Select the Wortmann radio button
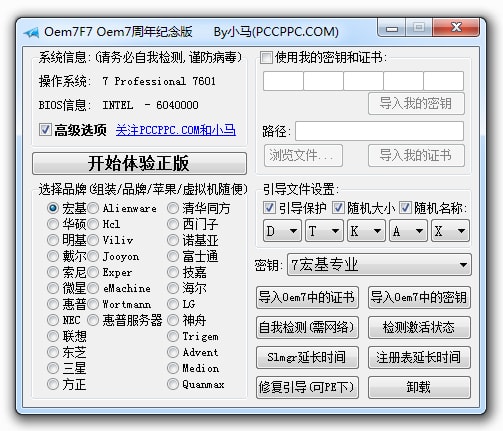503x431 pixels. click(x=93, y=304)
